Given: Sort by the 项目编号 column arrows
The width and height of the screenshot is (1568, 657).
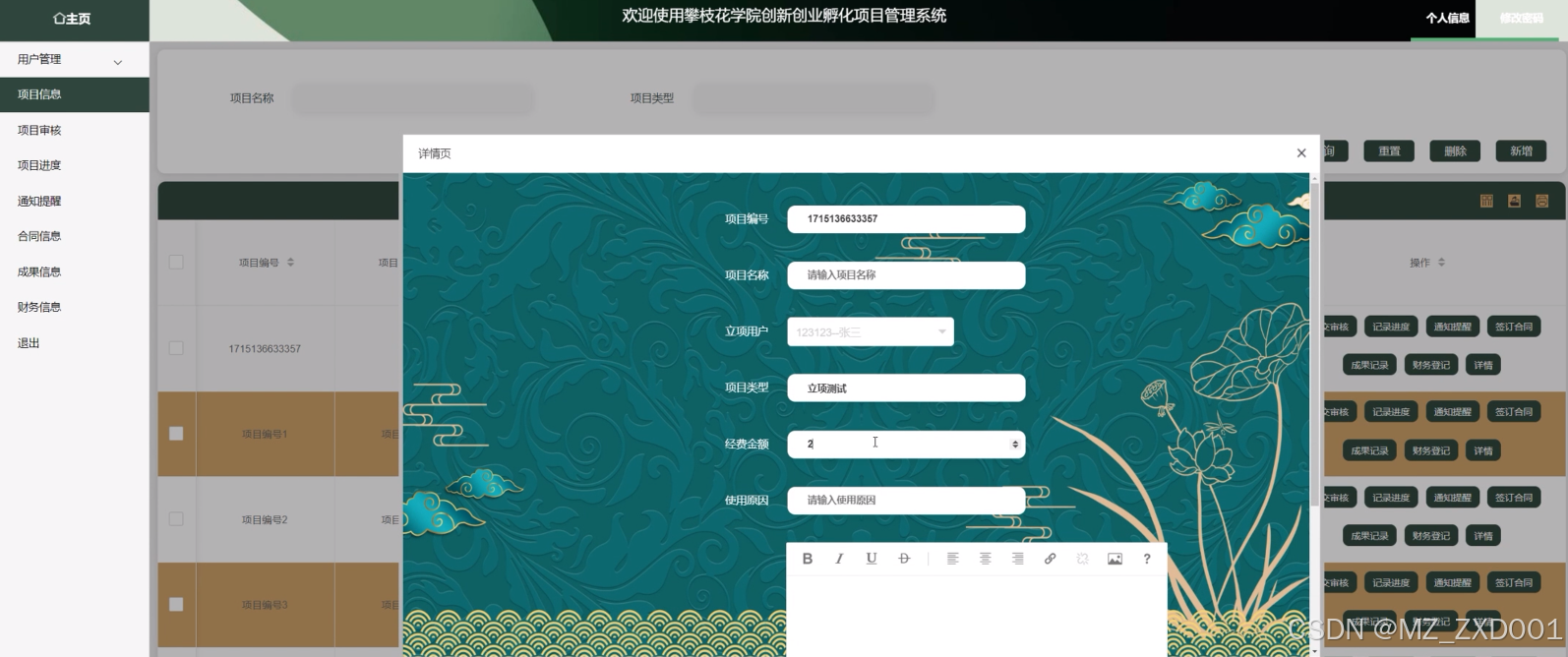Looking at the screenshot, I should (290, 263).
